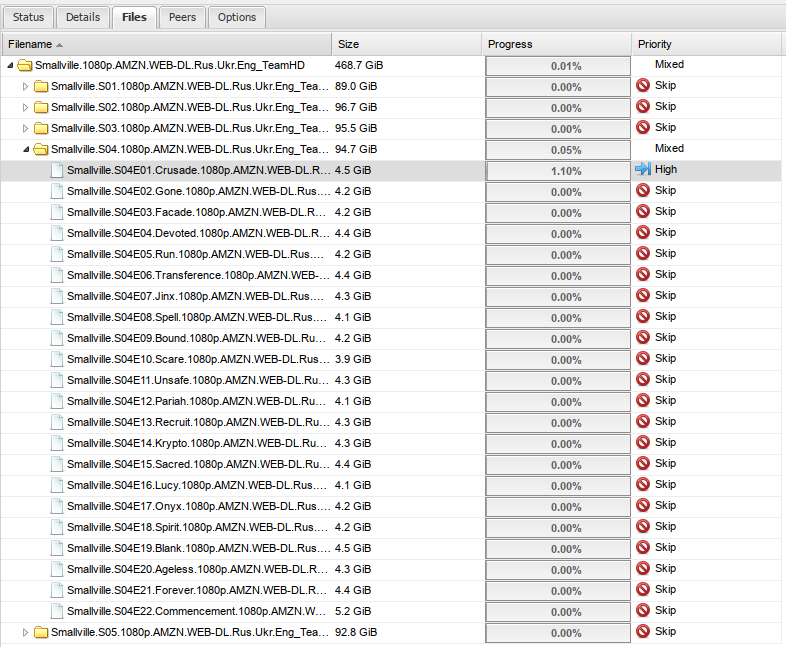This screenshot has height=647, width=786.
Task: Expand the Smallville.S02 folder
Action: 26,107
